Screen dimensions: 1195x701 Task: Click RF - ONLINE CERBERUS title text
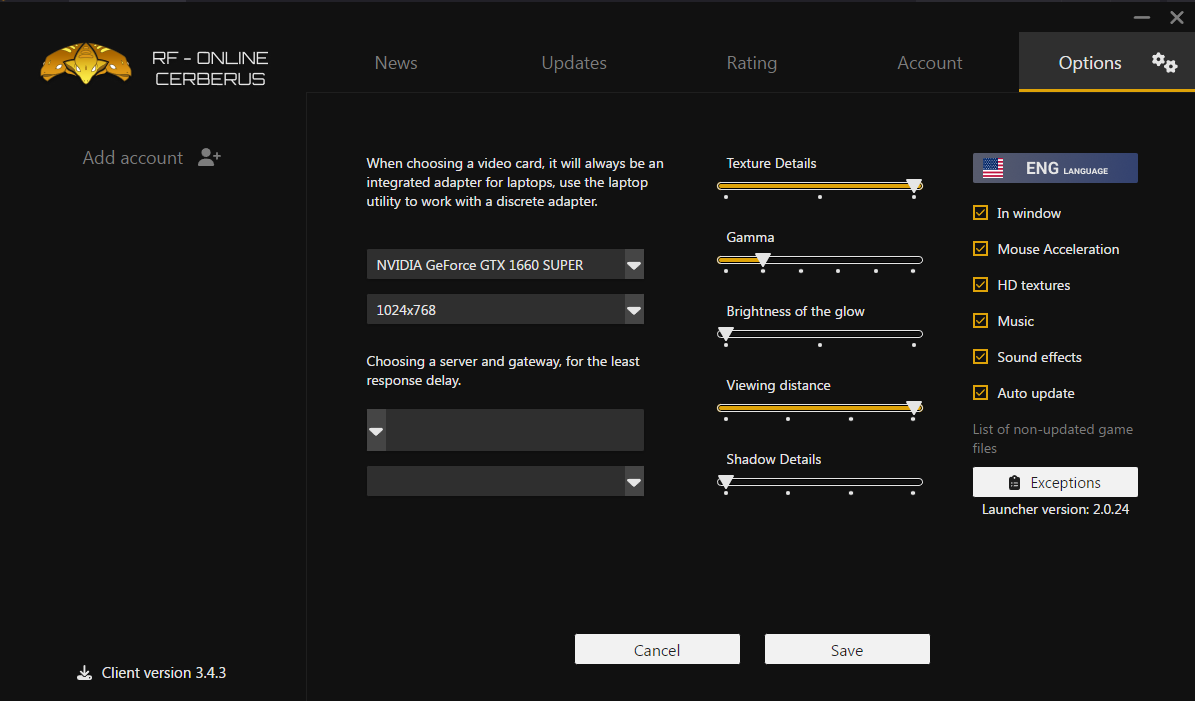(210, 69)
